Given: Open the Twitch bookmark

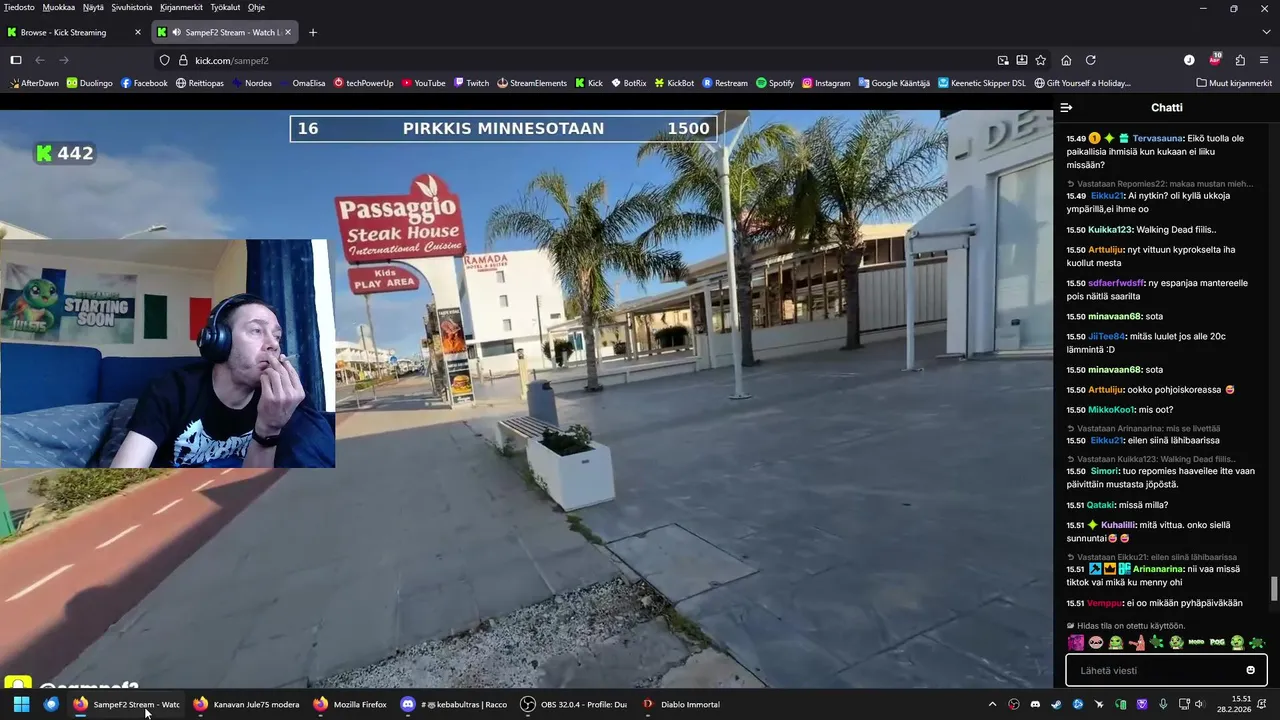Looking at the screenshot, I should coord(471,83).
